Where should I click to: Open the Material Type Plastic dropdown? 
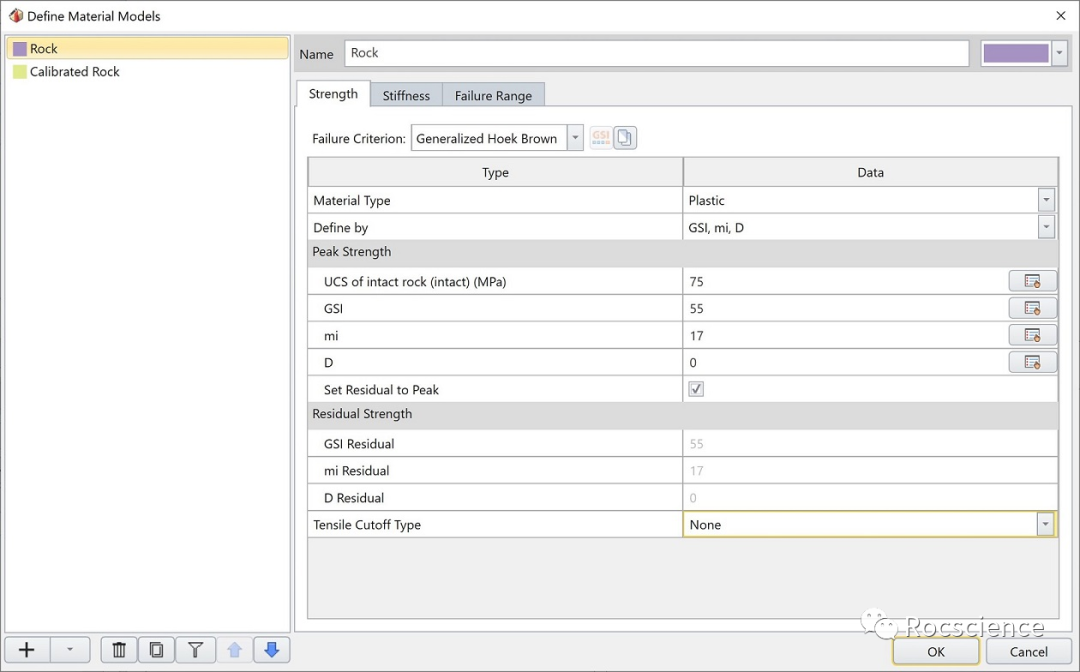click(1046, 200)
